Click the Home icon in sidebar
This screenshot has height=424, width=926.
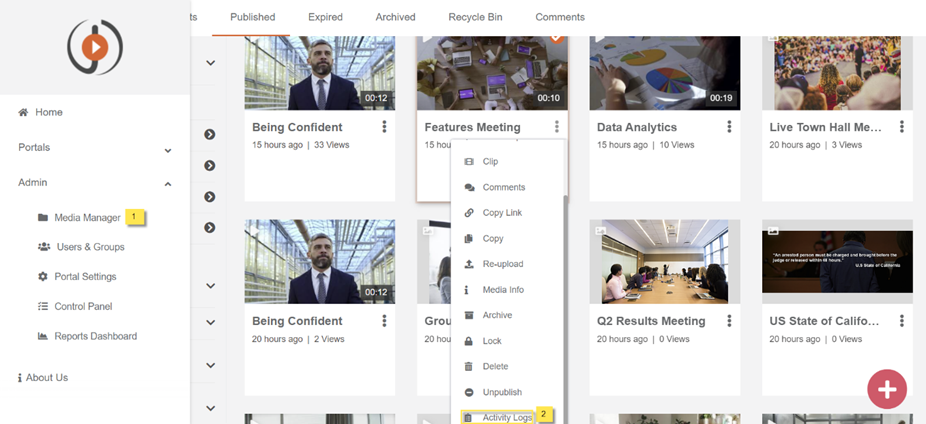(23, 112)
